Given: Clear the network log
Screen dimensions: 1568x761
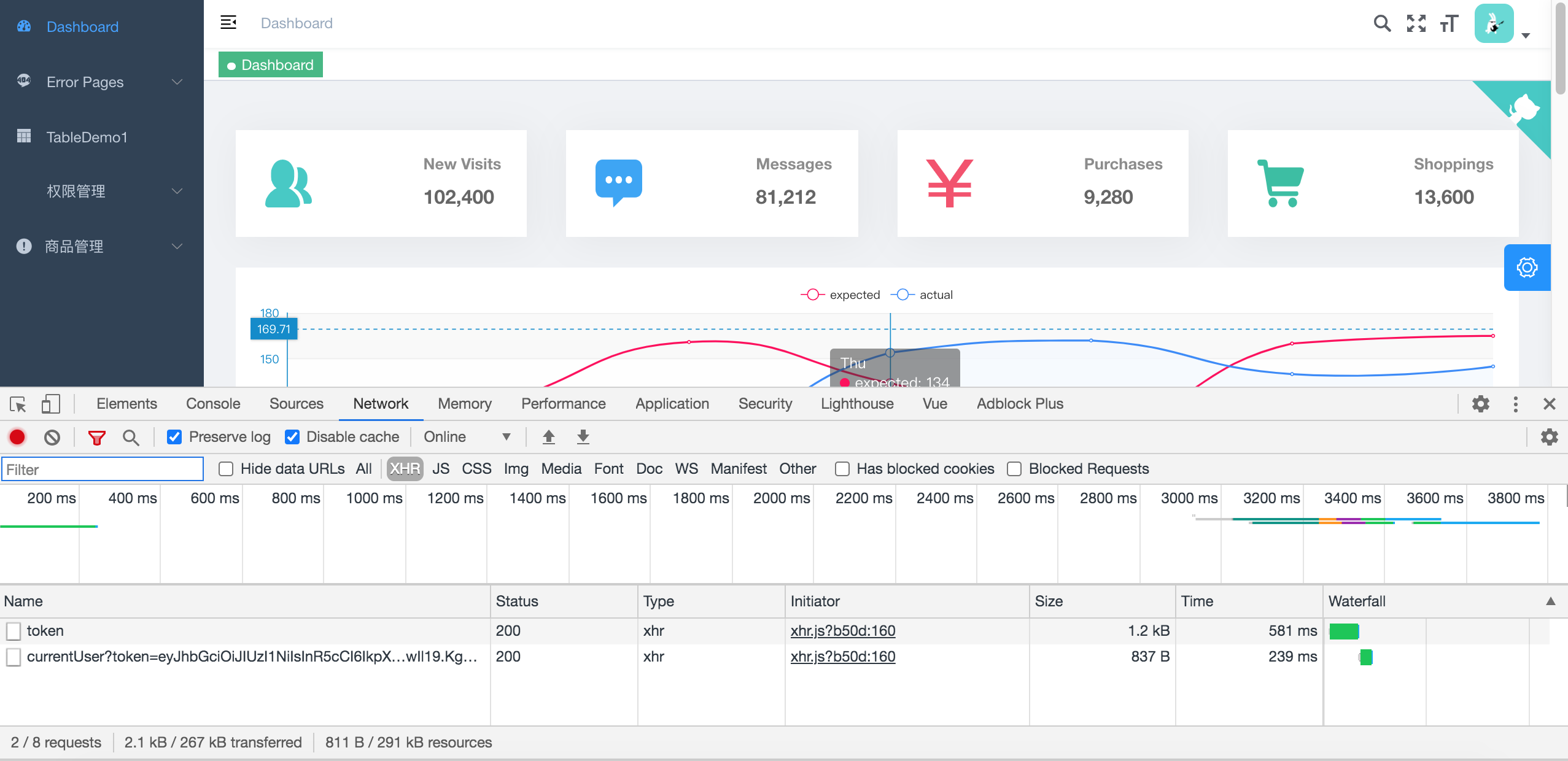Looking at the screenshot, I should (52, 437).
